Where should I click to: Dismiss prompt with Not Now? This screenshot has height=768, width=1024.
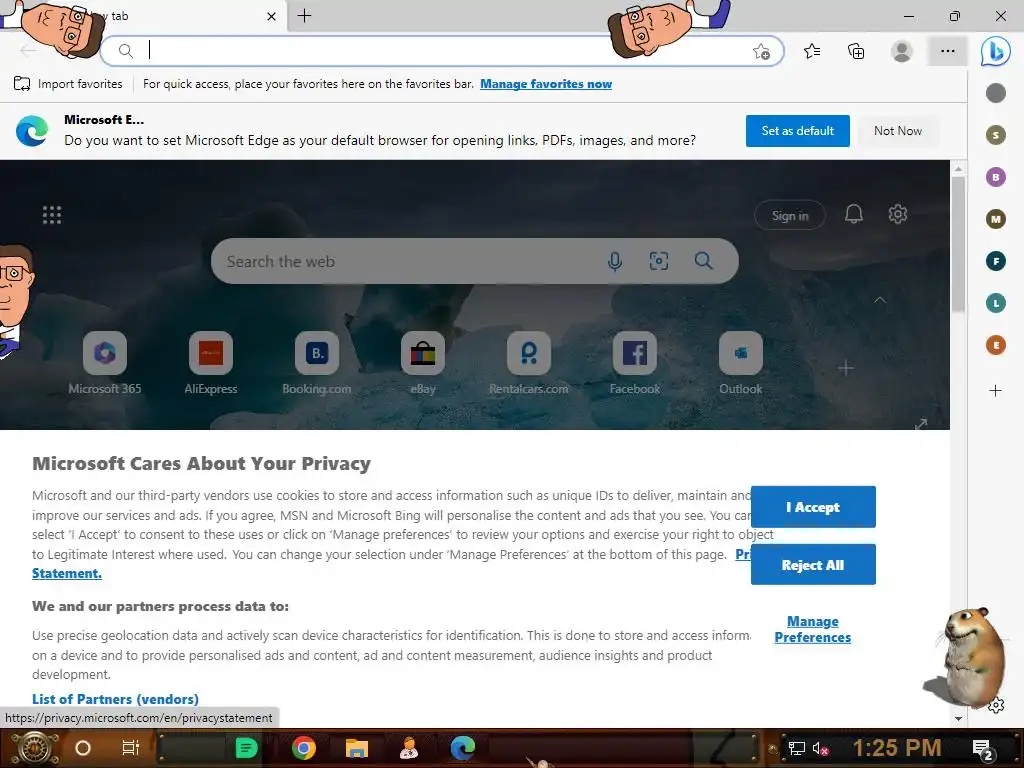[898, 131]
